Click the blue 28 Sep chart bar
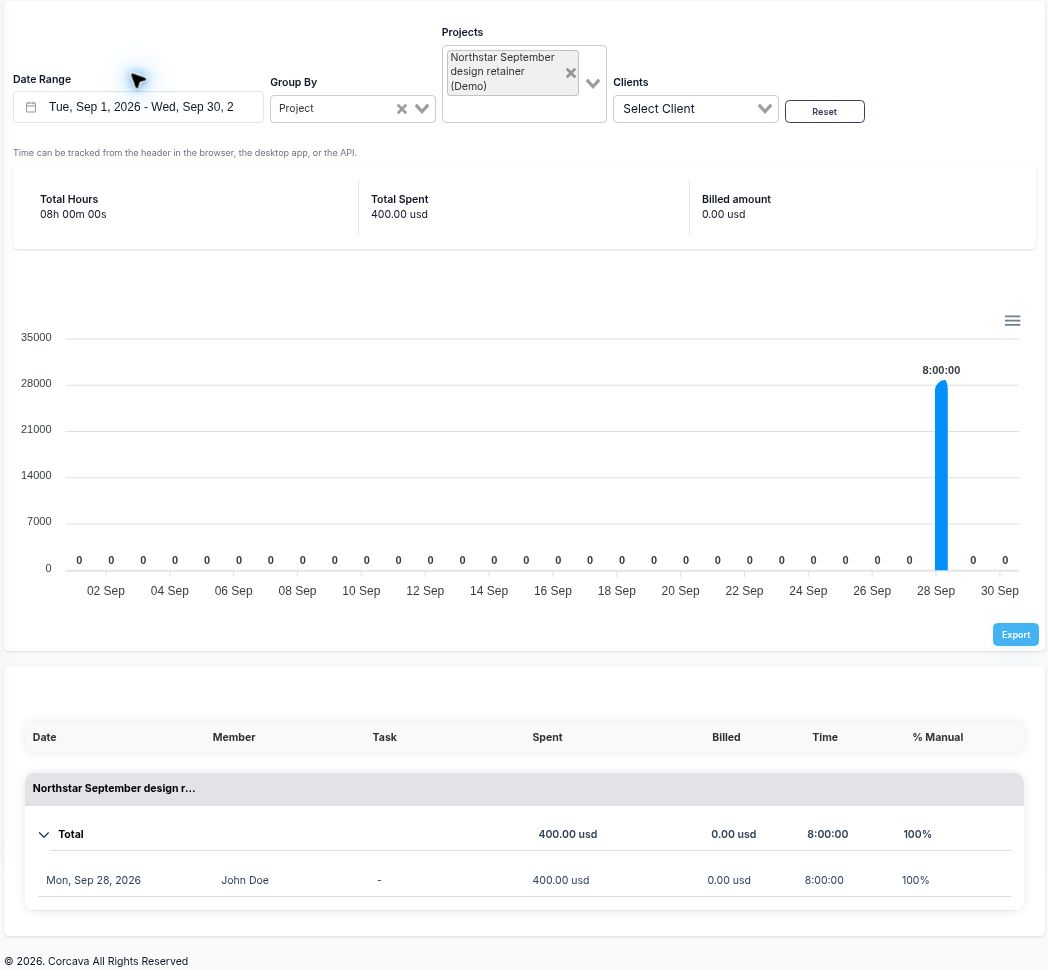The width and height of the screenshot is (1048, 970). (941, 475)
